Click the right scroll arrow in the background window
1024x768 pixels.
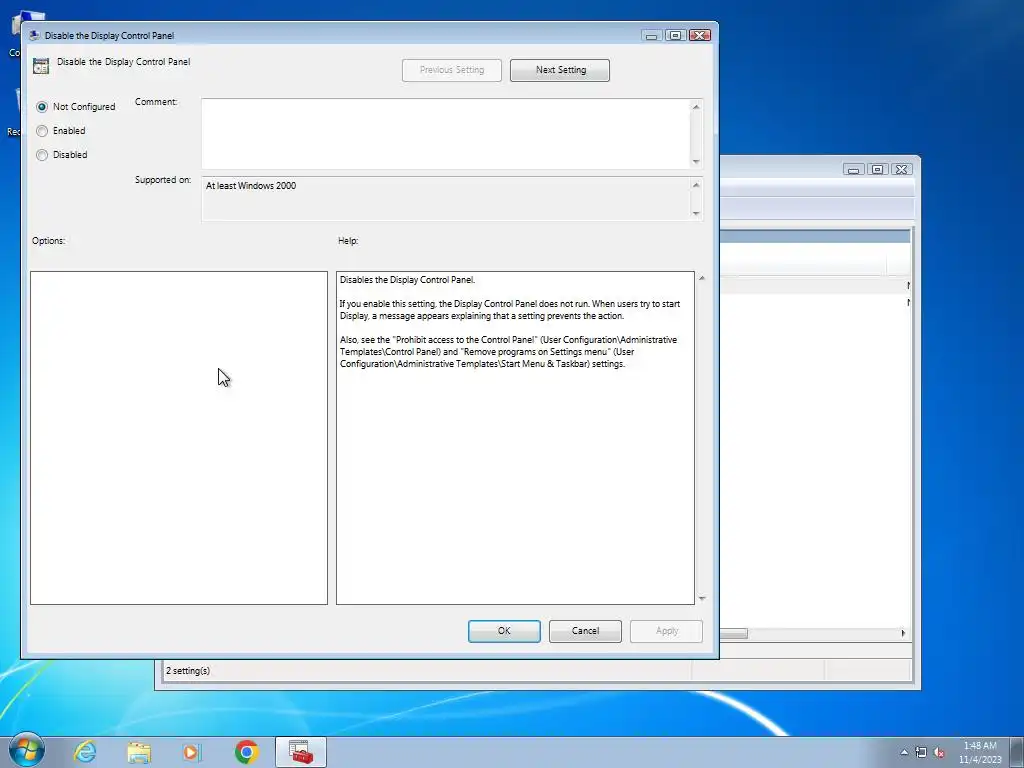(x=903, y=633)
